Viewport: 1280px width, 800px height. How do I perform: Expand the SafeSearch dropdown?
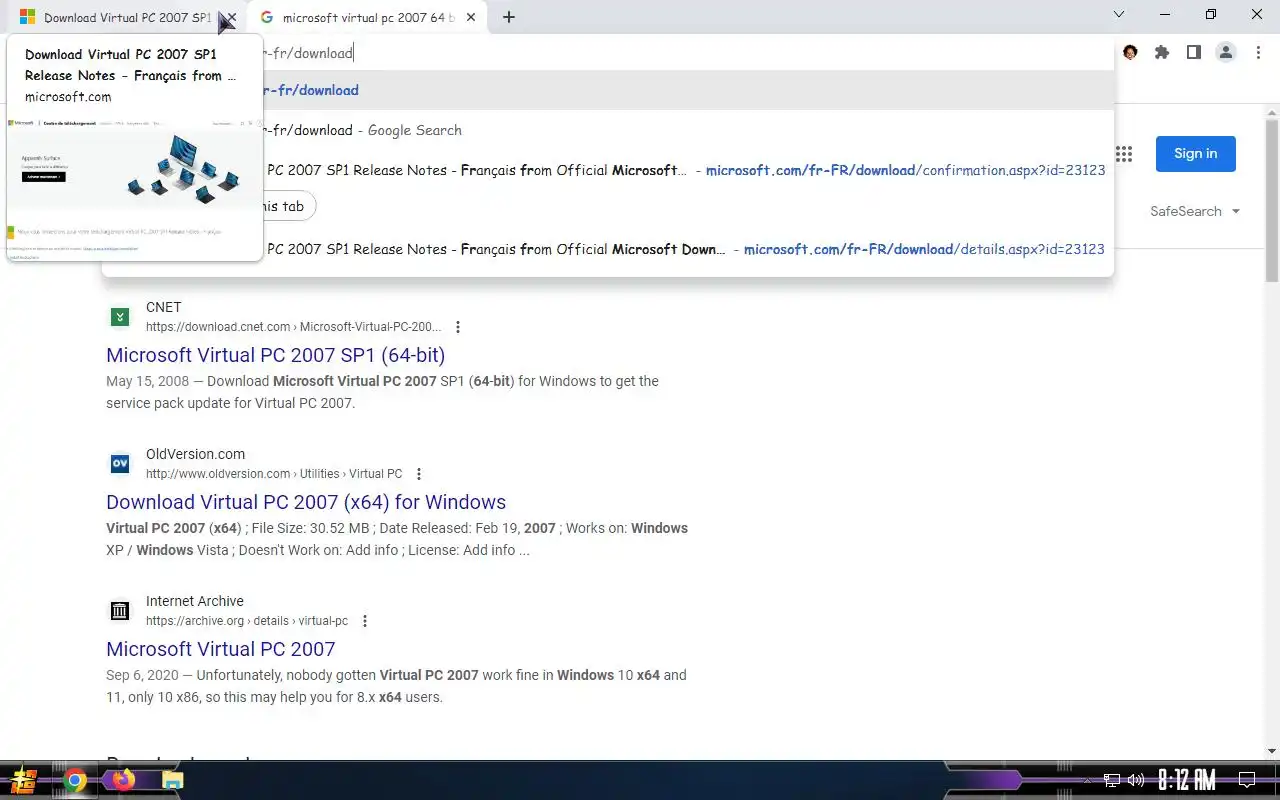click(1195, 211)
